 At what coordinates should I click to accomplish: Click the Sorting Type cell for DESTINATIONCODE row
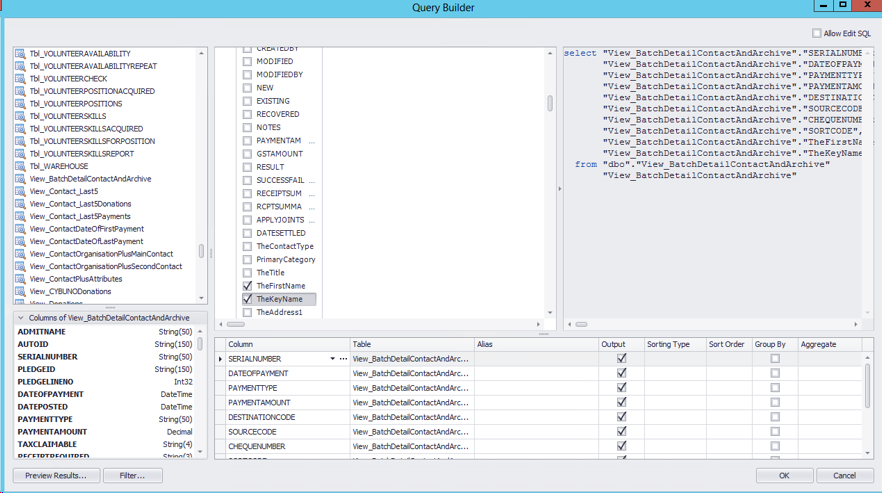point(675,417)
